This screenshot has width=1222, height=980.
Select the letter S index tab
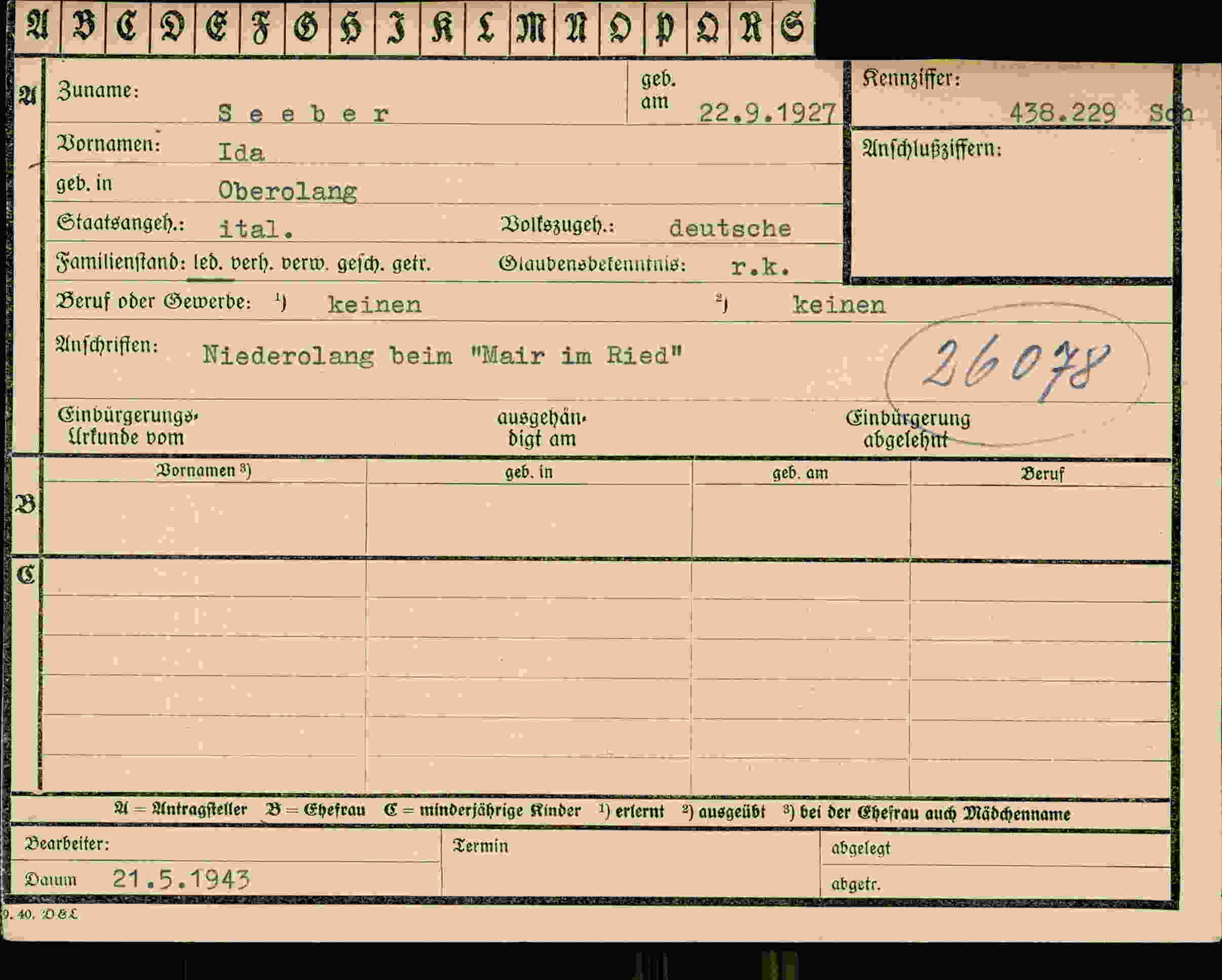[793, 27]
